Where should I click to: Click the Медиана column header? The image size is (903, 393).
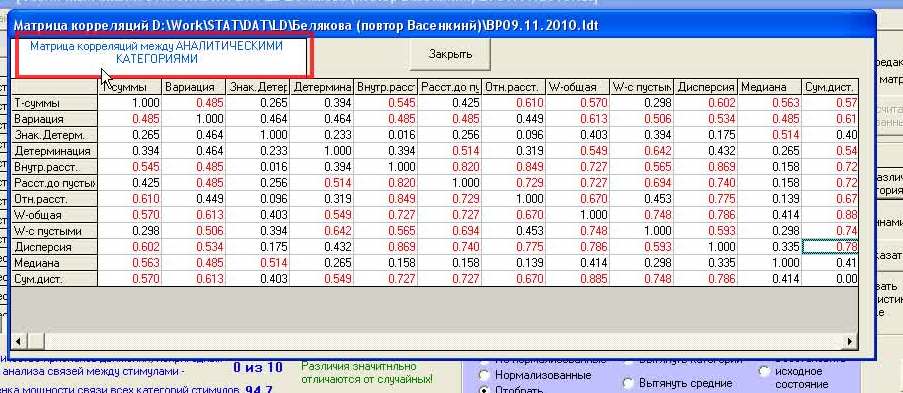pos(769,87)
